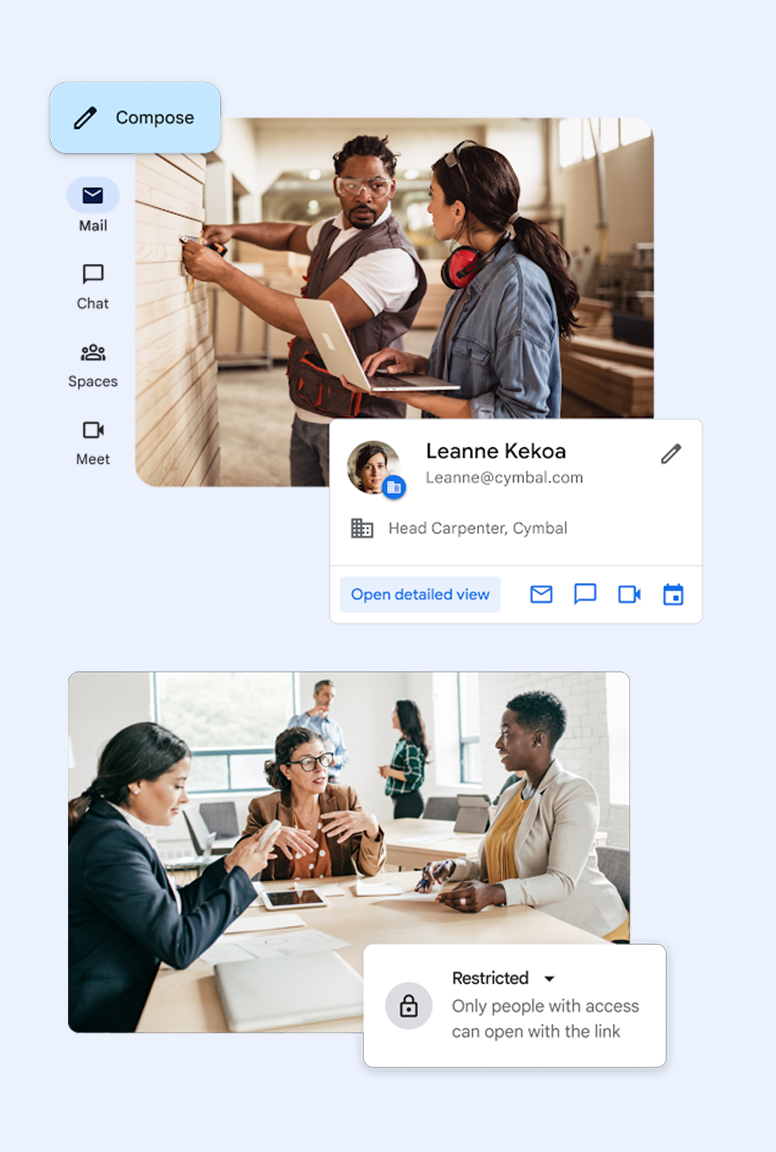Viewport: 776px width, 1152px height.
Task: Edit Leanne Kekoa's contact with pencil icon
Action: click(670, 454)
